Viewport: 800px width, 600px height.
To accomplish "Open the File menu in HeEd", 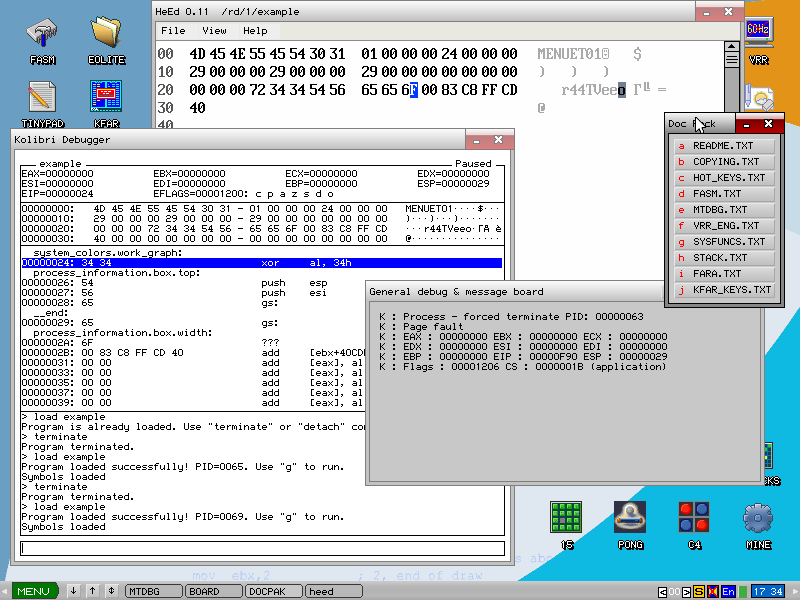I will (173, 31).
